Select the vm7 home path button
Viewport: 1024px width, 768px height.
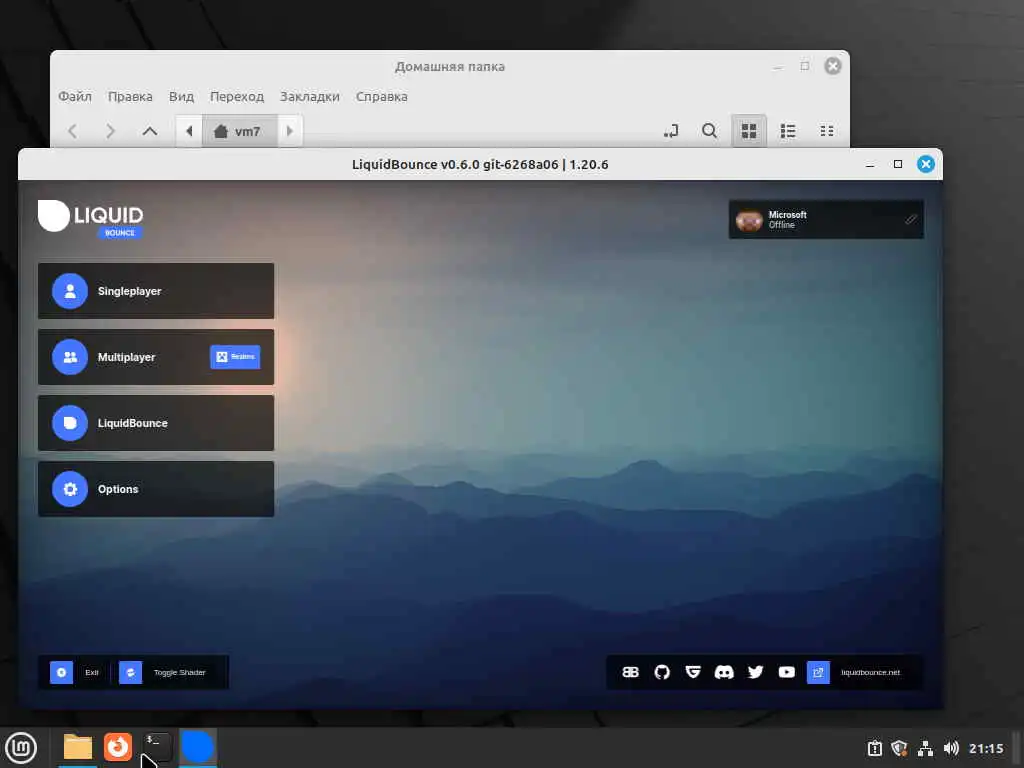pyautogui.click(x=240, y=131)
